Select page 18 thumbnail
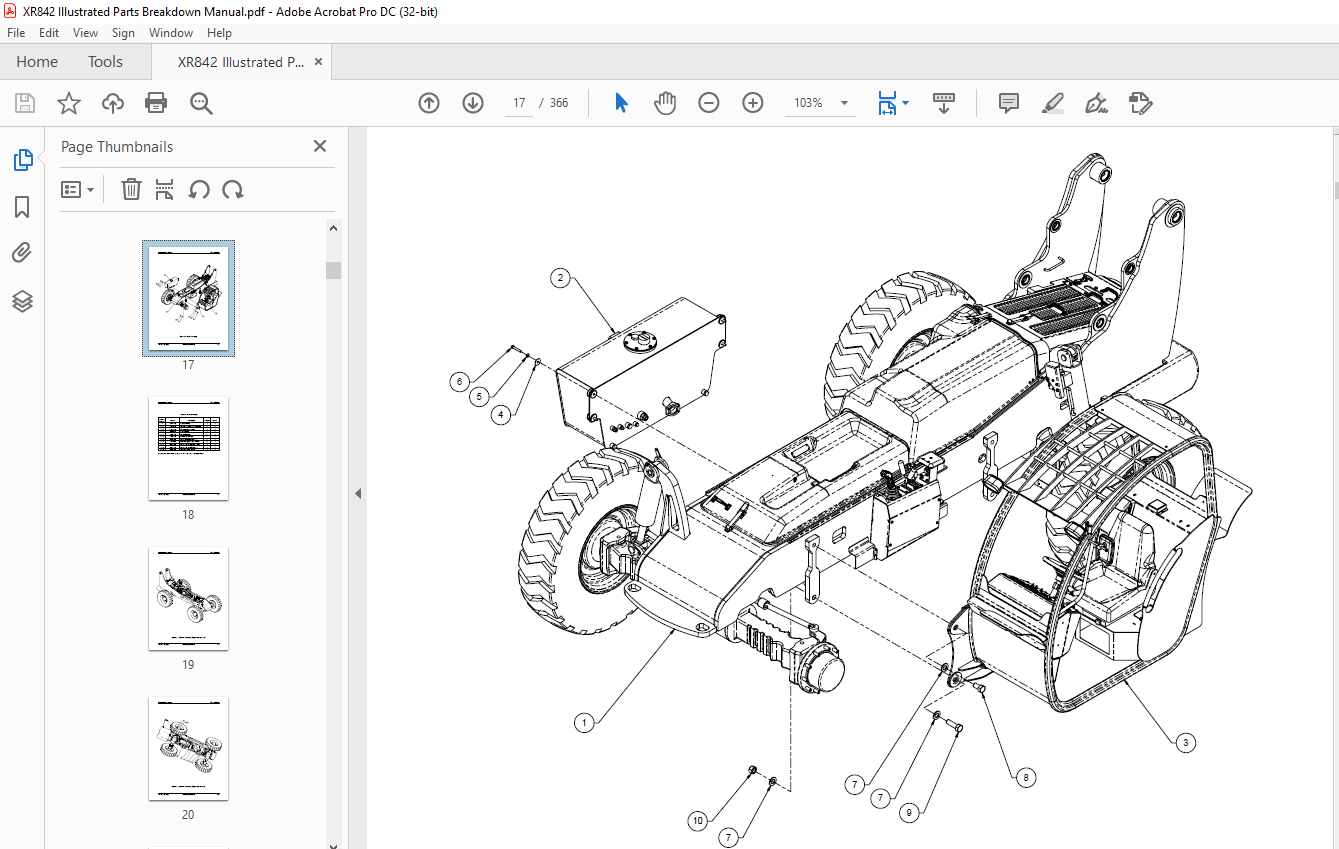Viewport: 1339px width, 849px height. tap(188, 448)
